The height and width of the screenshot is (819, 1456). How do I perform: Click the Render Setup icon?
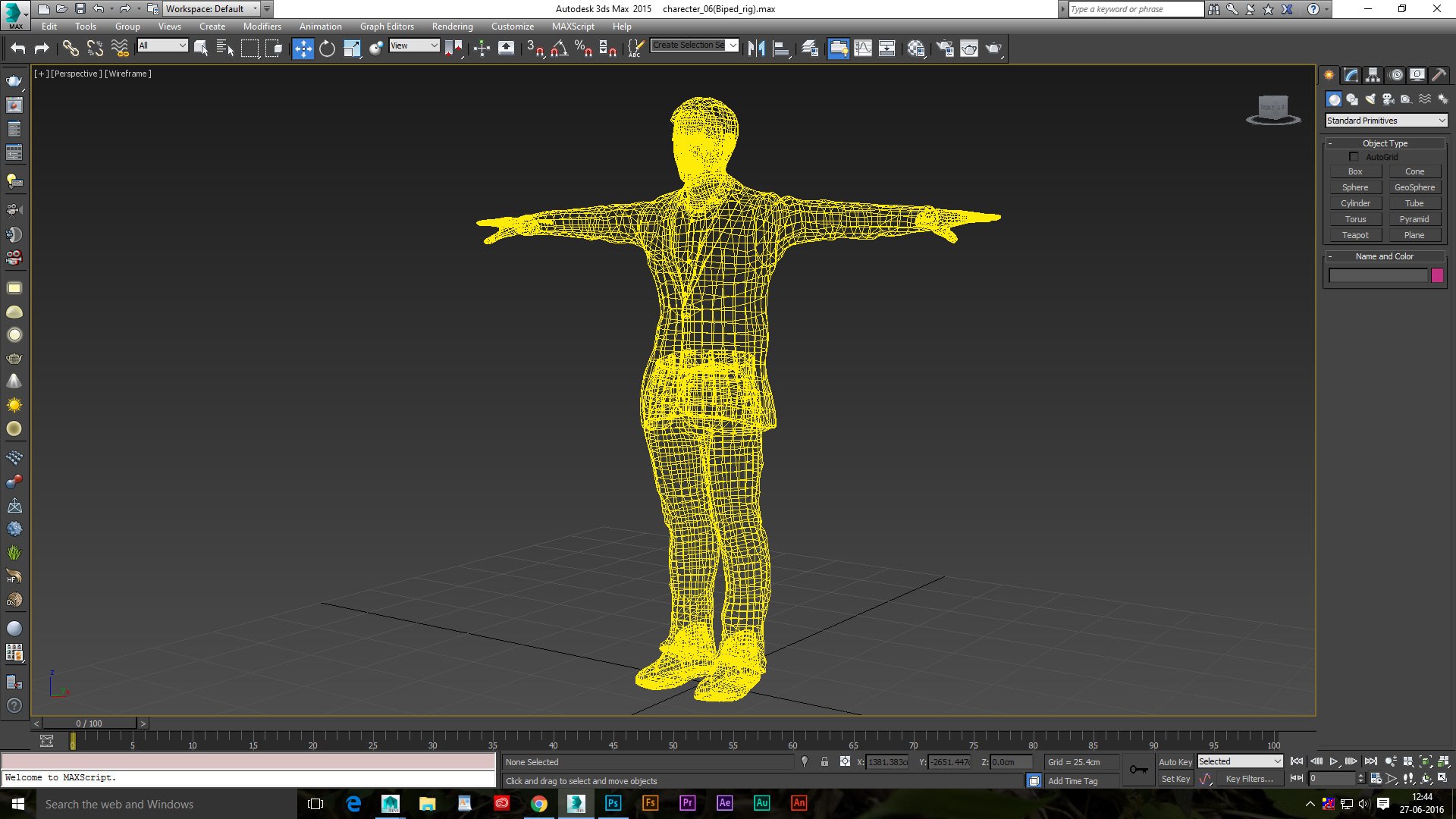point(944,49)
